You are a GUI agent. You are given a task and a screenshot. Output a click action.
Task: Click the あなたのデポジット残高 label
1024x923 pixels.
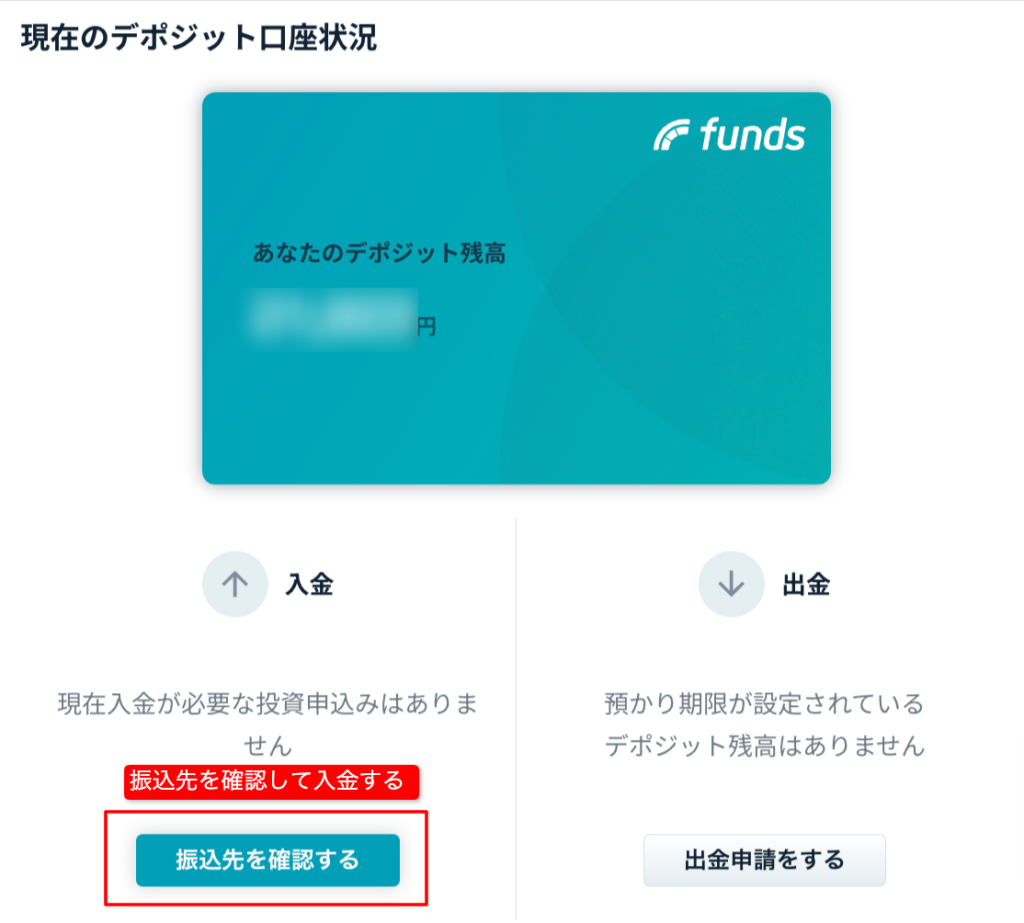[379, 253]
